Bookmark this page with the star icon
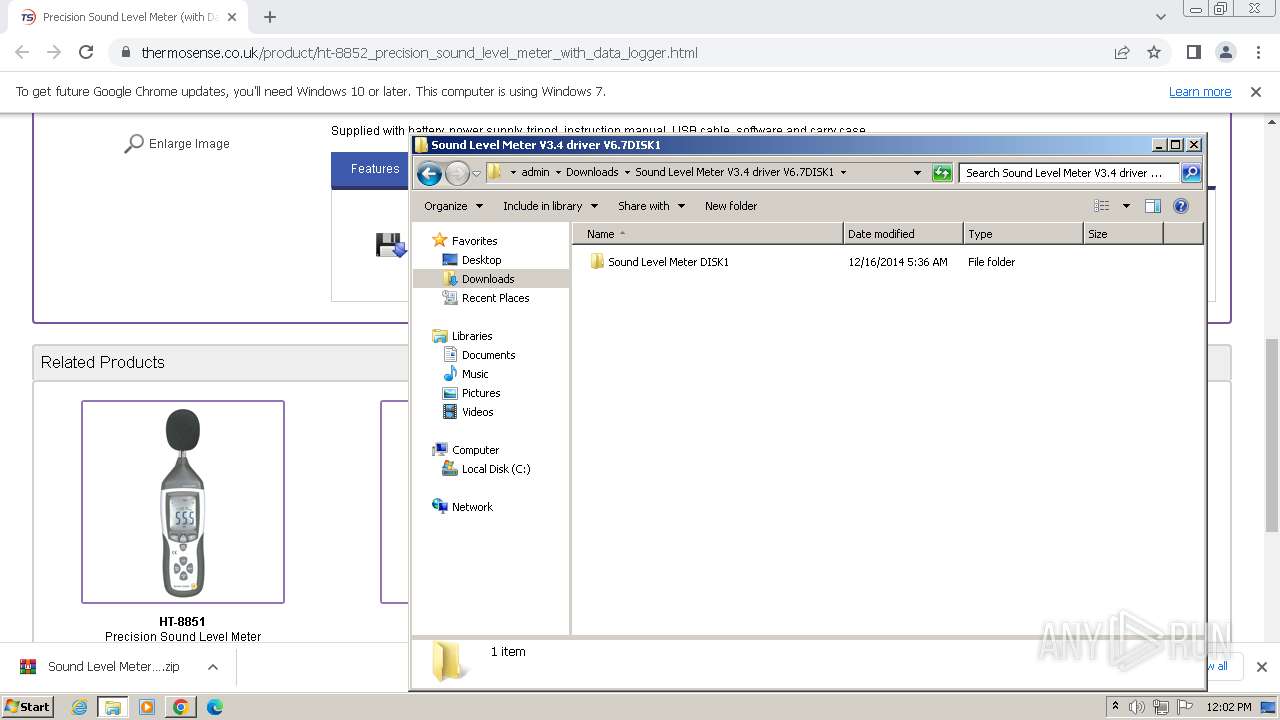Viewport: 1280px width, 720px height. pos(1154,53)
